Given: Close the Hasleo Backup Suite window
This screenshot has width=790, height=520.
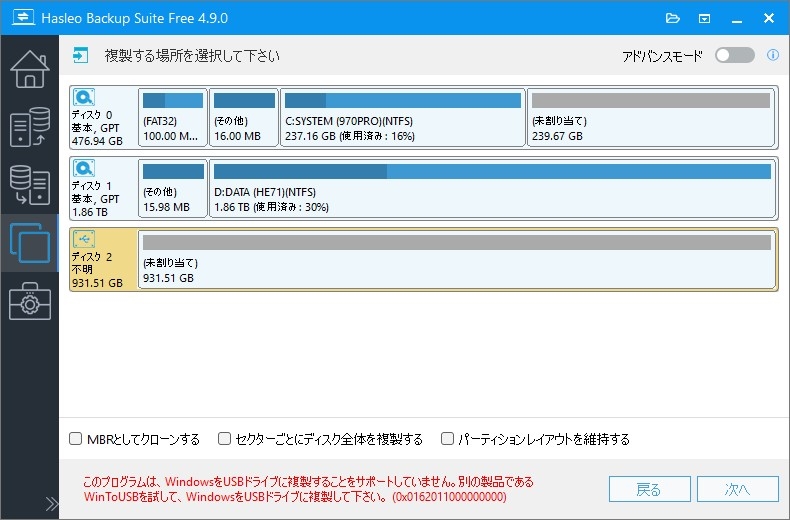Looking at the screenshot, I should (769, 18).
